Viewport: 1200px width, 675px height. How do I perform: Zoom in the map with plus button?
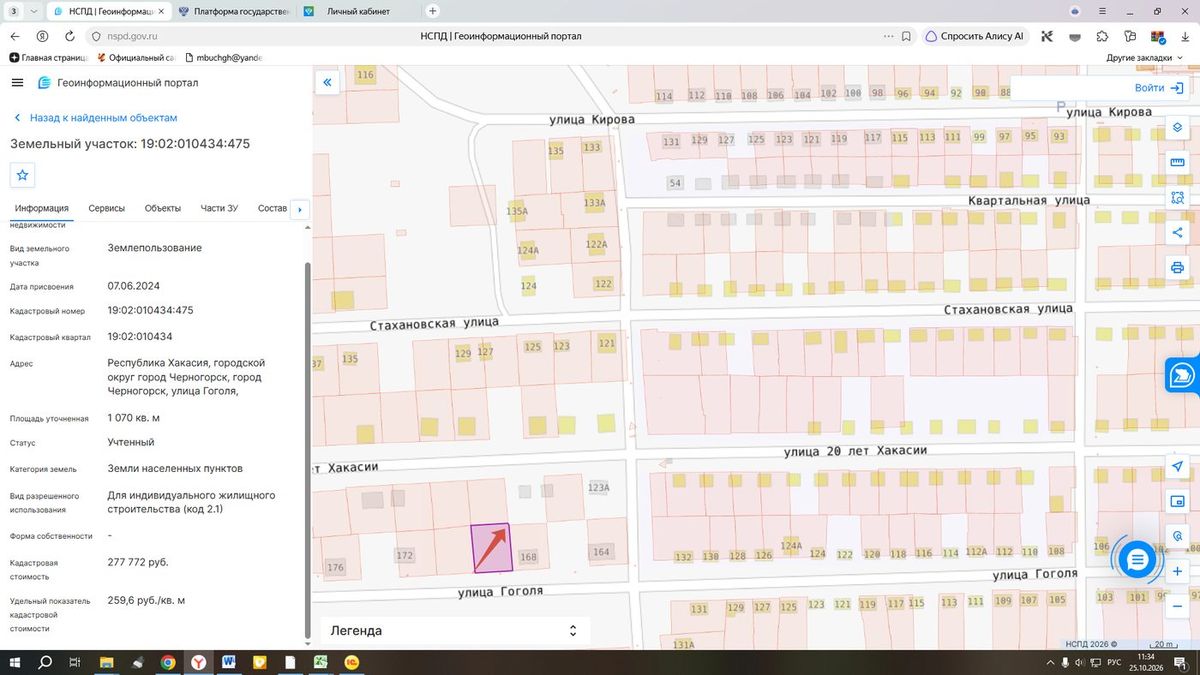(1177, 571)
